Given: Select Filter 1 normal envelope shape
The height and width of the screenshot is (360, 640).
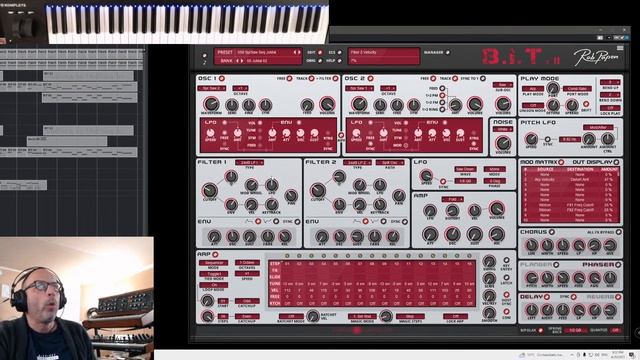Looking at the screenshot, I should coord(258,222).
